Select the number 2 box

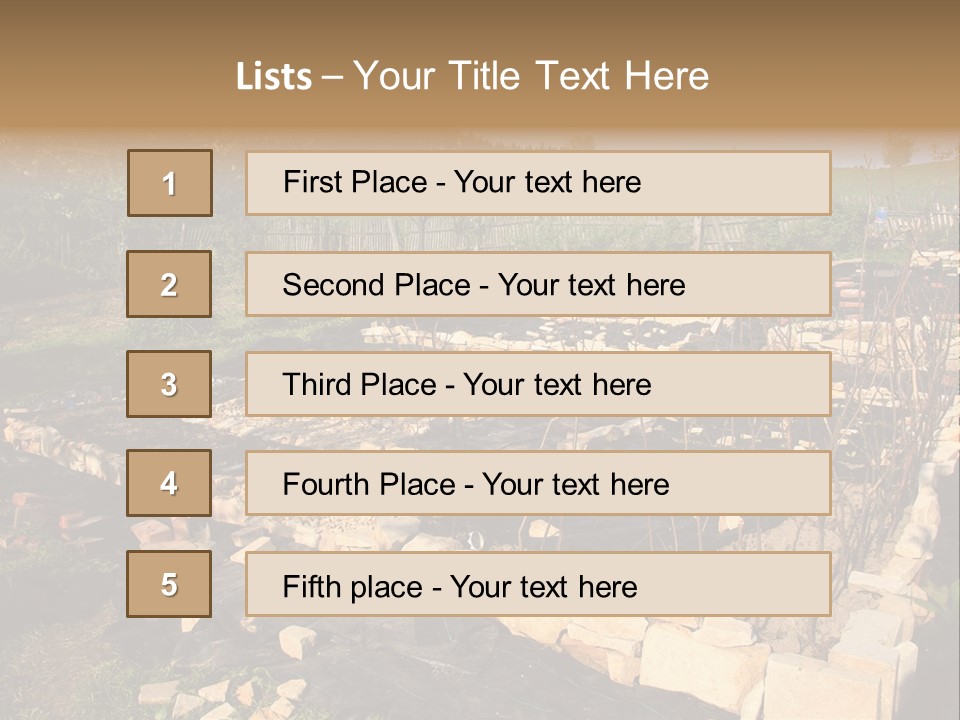pyautogui.click(x=169, y=284)
